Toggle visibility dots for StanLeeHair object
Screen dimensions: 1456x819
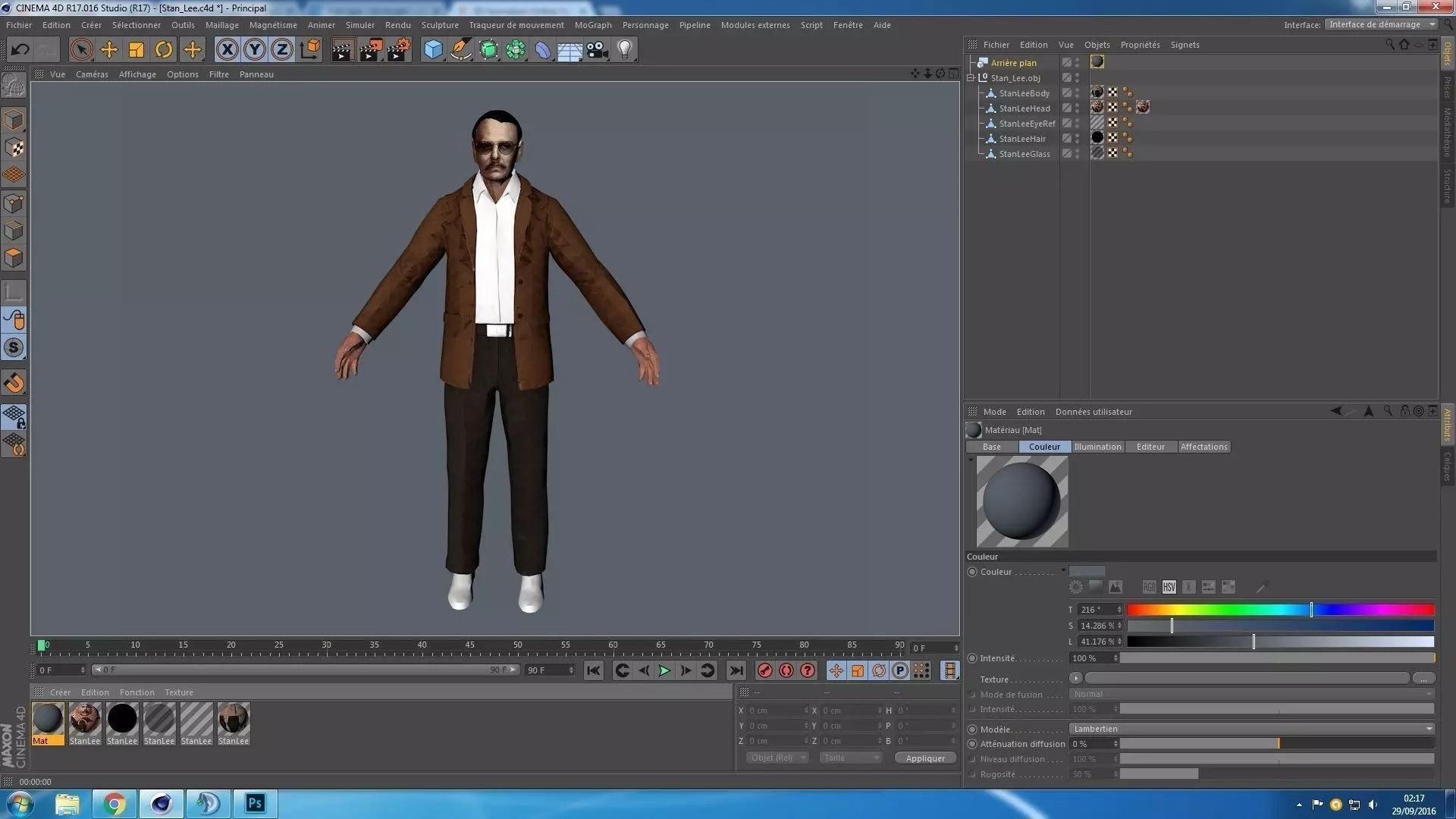pyautogui.click(x=1078, y=139)
